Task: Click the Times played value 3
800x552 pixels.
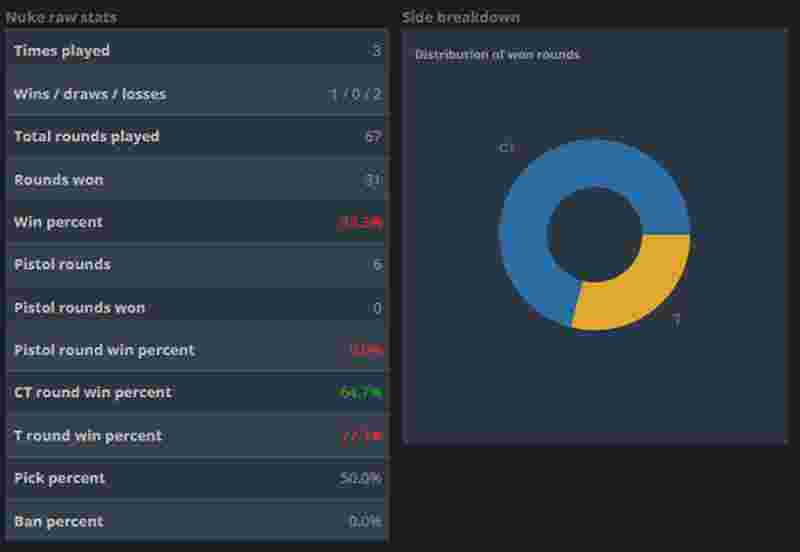Action: (x=377, y=51)
